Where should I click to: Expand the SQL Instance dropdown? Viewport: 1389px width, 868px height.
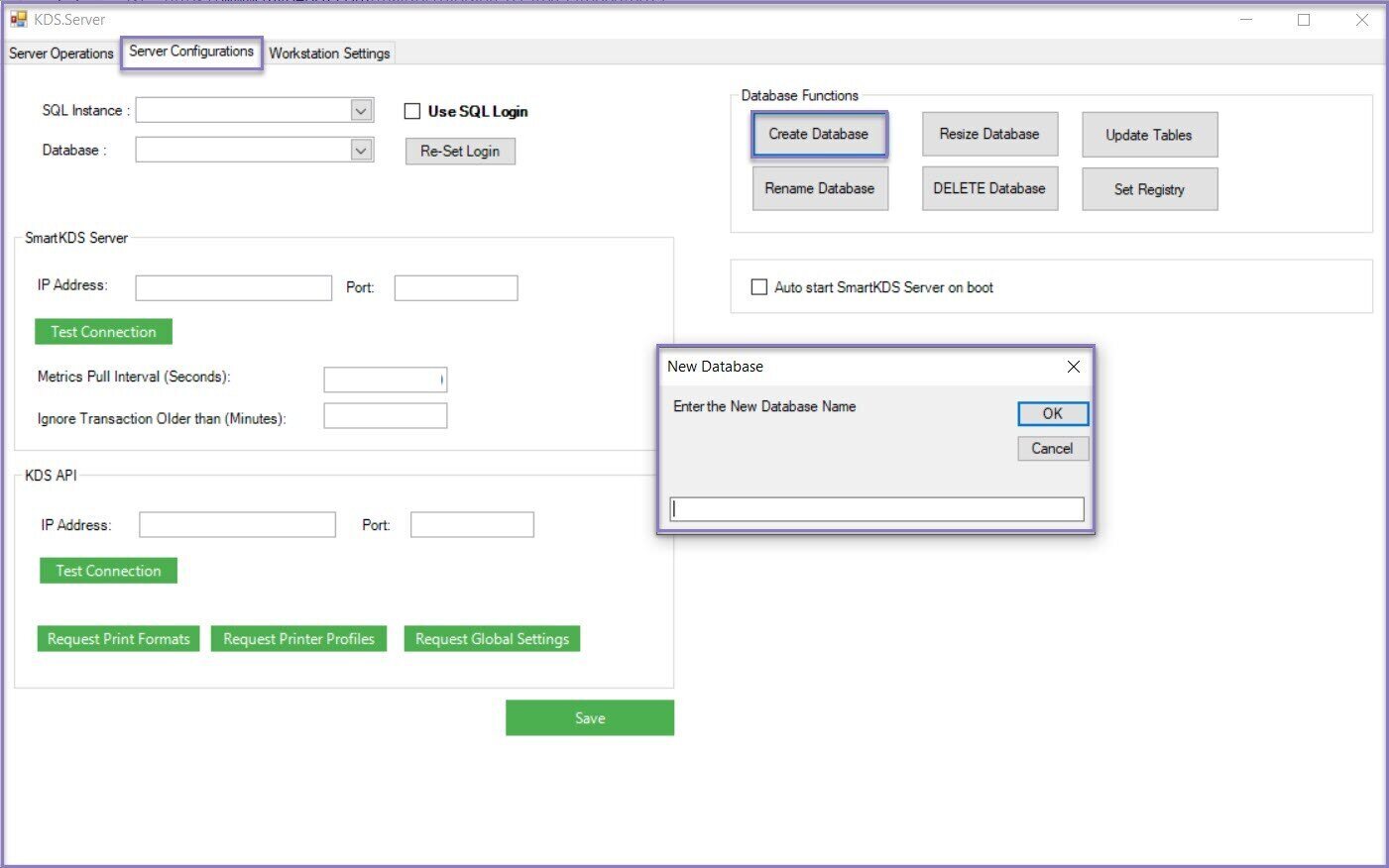pyautogui.click(x=362, y=111)
